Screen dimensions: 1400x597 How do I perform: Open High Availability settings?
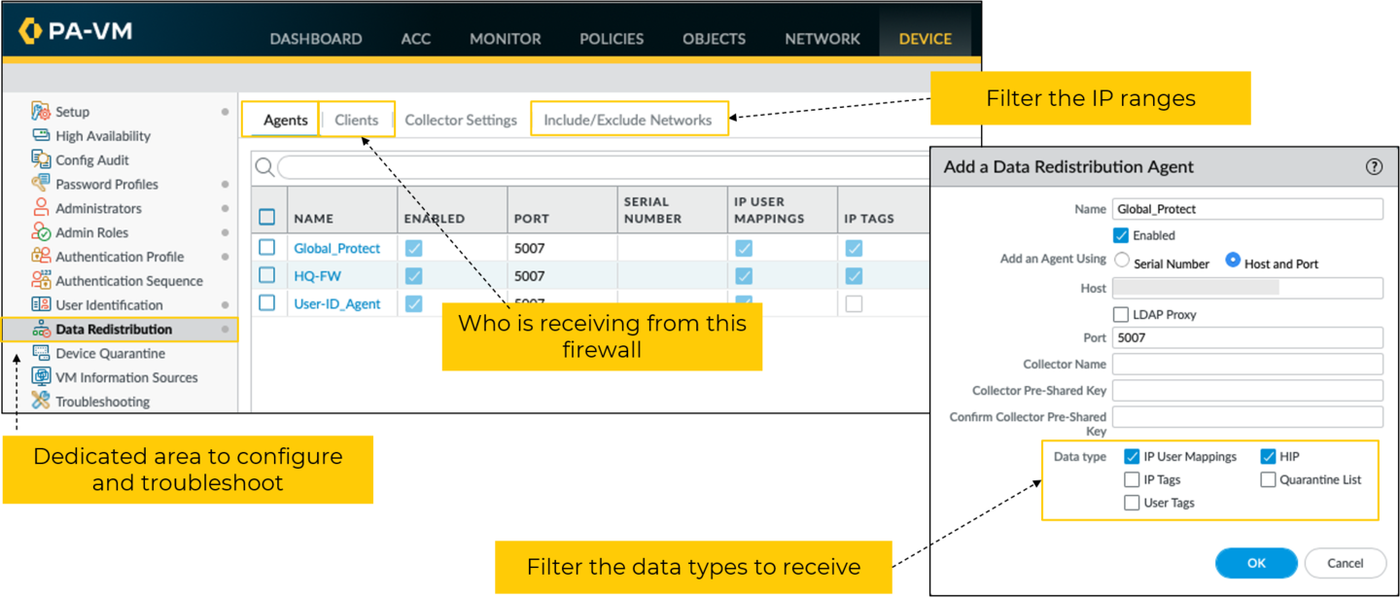103,136
